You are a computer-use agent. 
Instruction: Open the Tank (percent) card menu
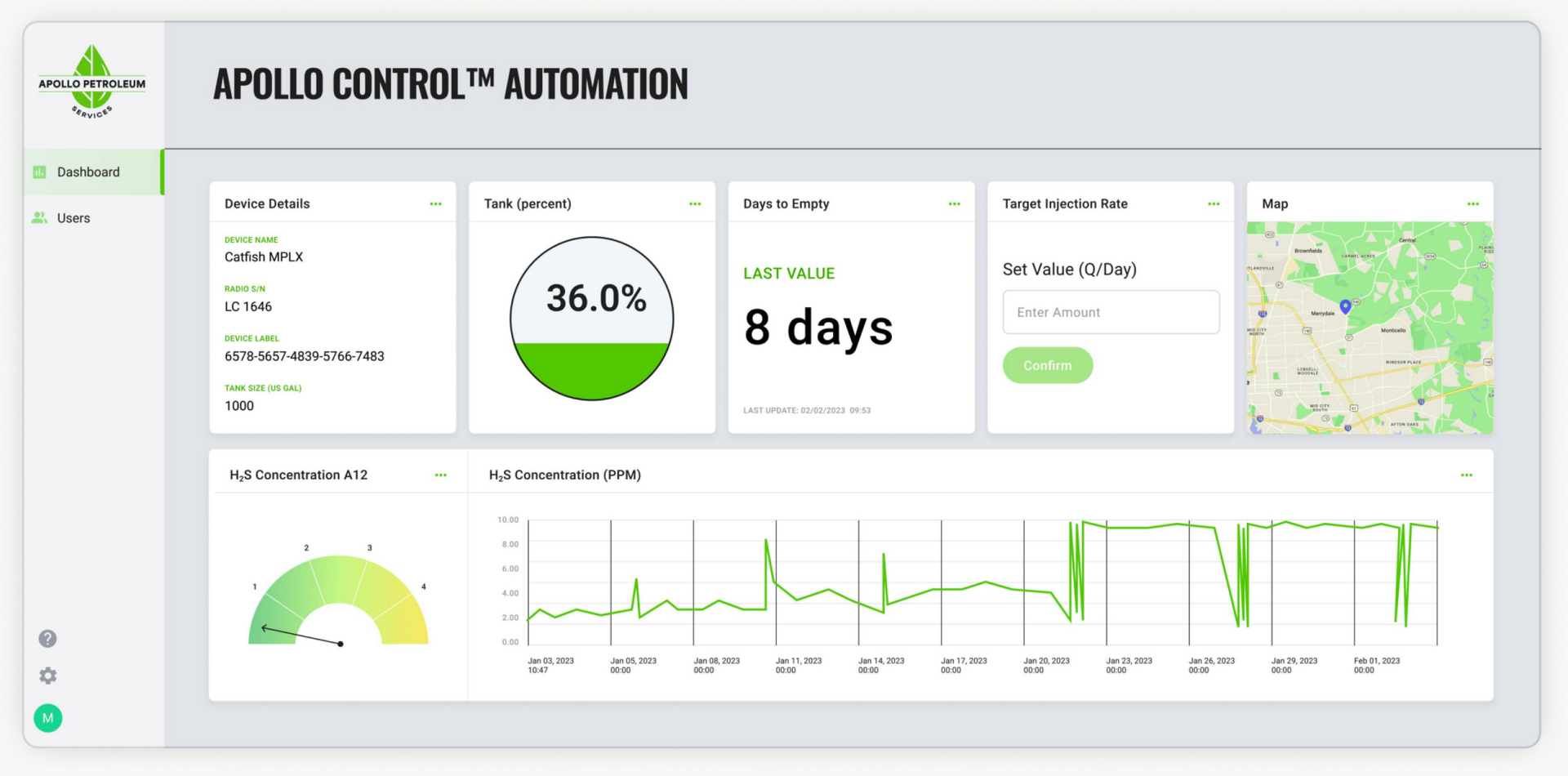695,203
